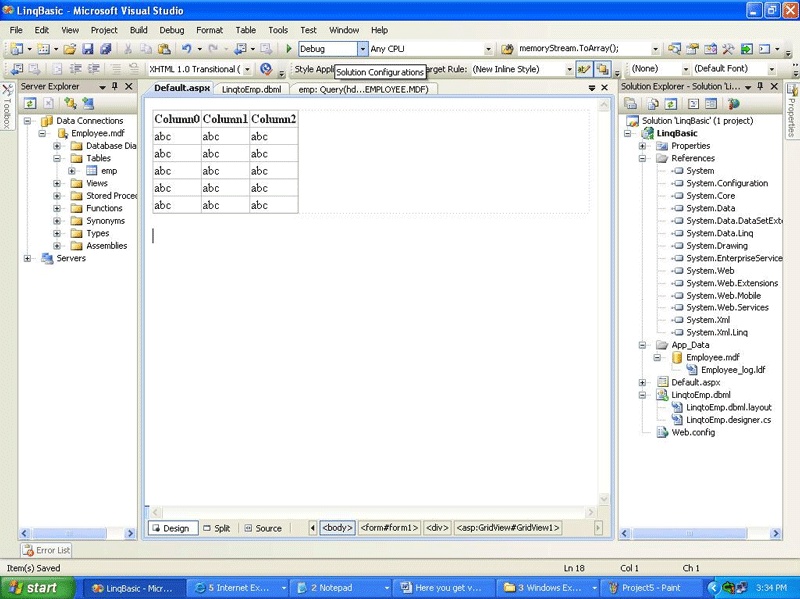The height and width of the screenshot is (599, 800).
Task: Click Refresh icon in Server Explorer
Action: (x=30, y=103)
